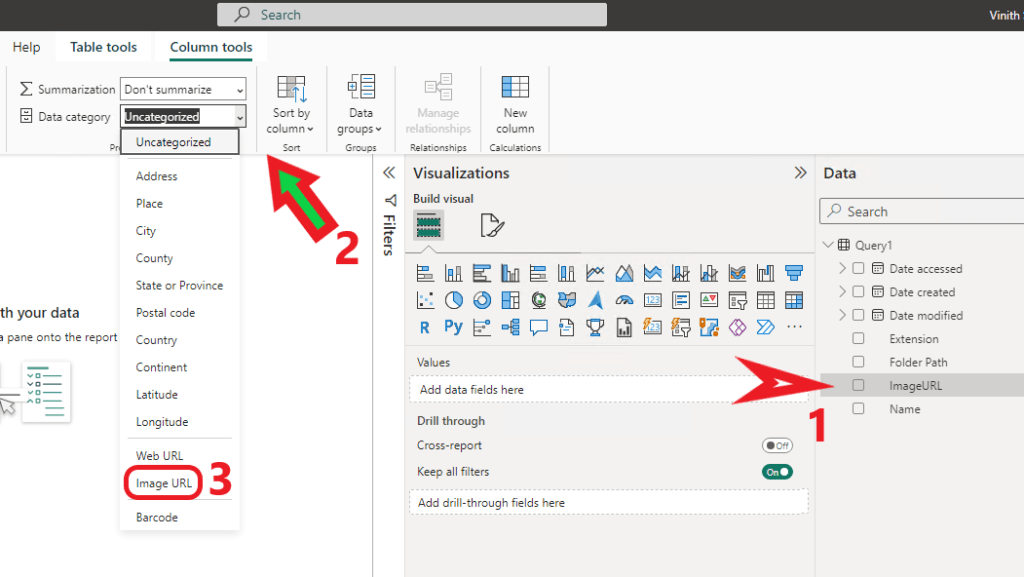Image resolution: width=1024 pixels, height=577 pixels.
Task: Expand the Filters pane with double chevron
Action: (x=389, y=172)
